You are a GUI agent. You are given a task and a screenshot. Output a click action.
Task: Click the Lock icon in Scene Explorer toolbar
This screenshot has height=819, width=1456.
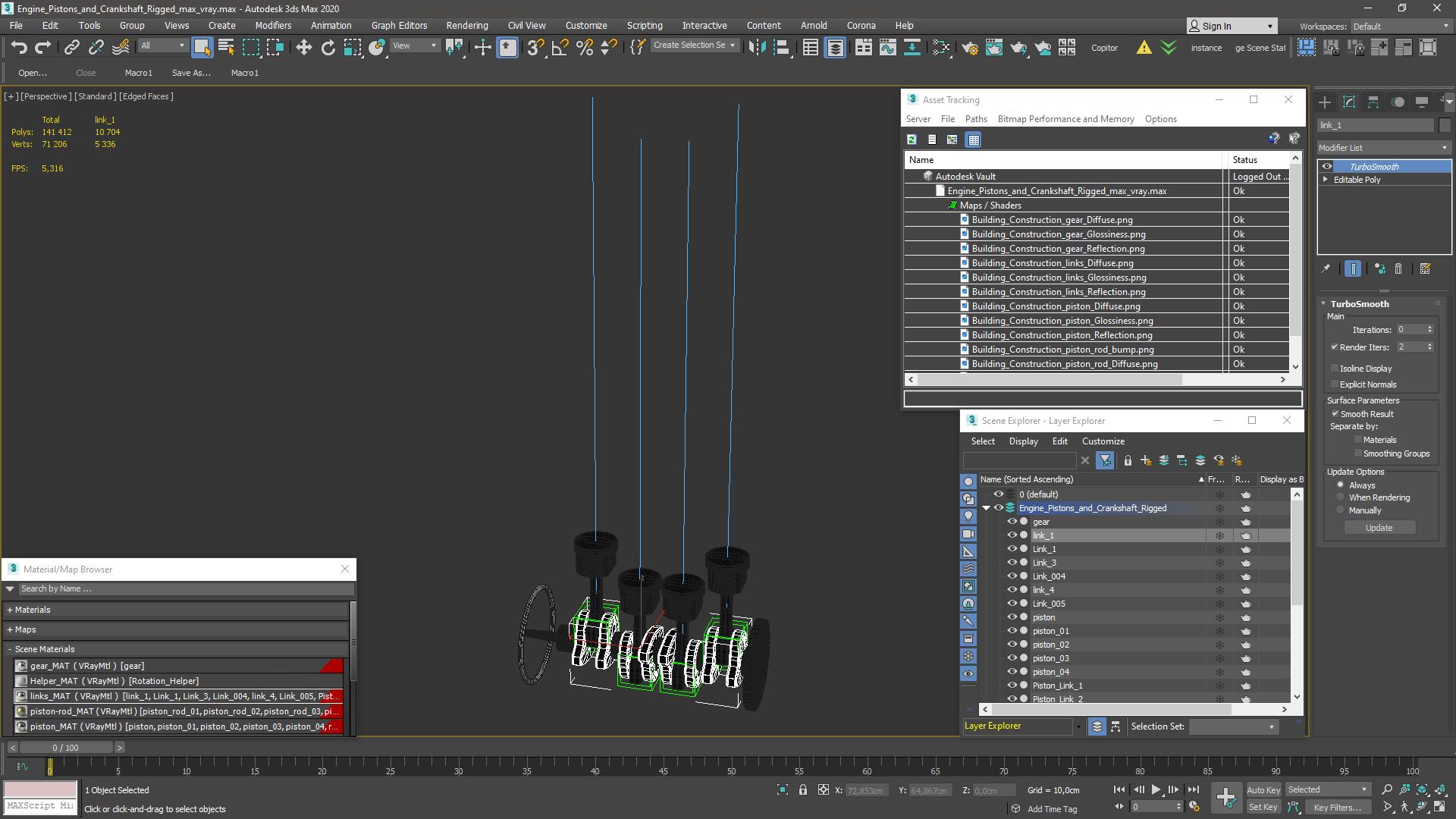coord(1128,460)
